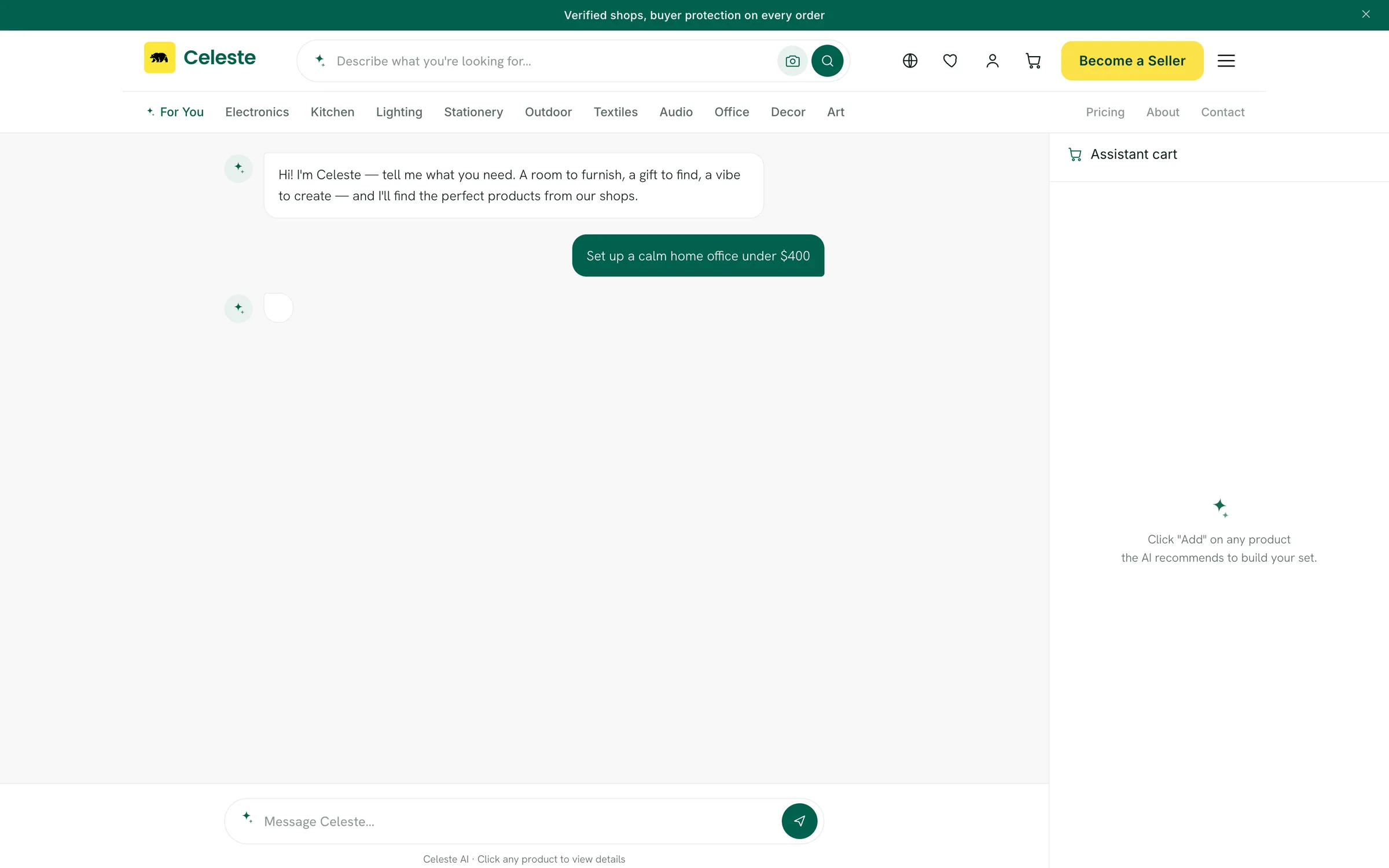Select the For You tab
Image resolution: width=1389 pixels, height=868 pixels.
[175, 112]
